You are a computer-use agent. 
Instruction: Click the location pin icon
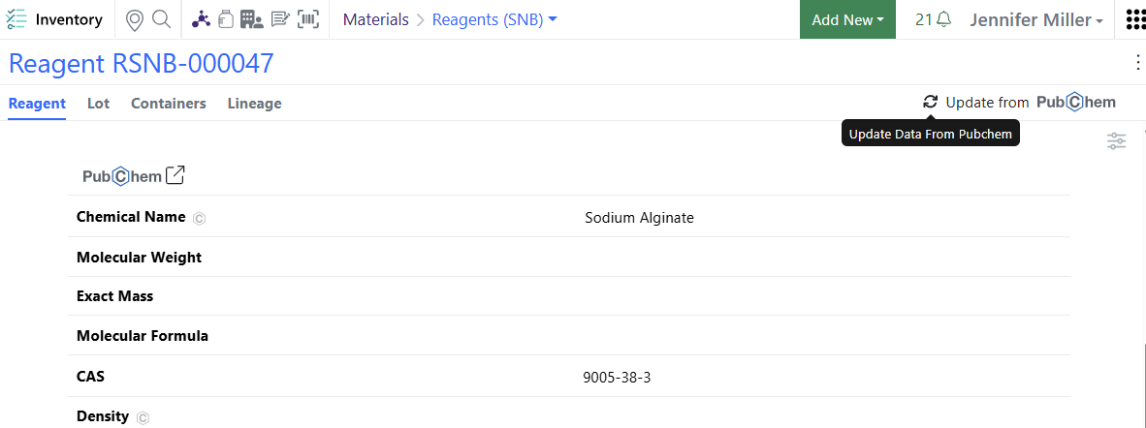pyautogui.click(x=136, y=19)
